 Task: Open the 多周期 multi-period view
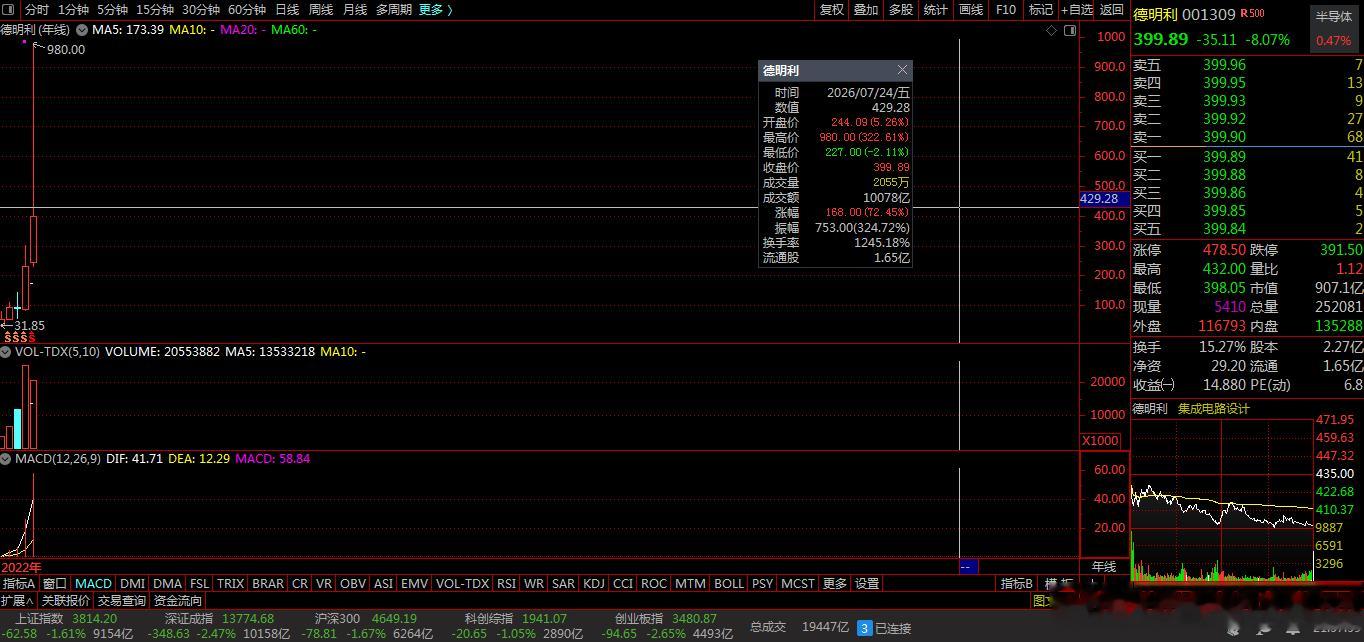coord(394,10)
